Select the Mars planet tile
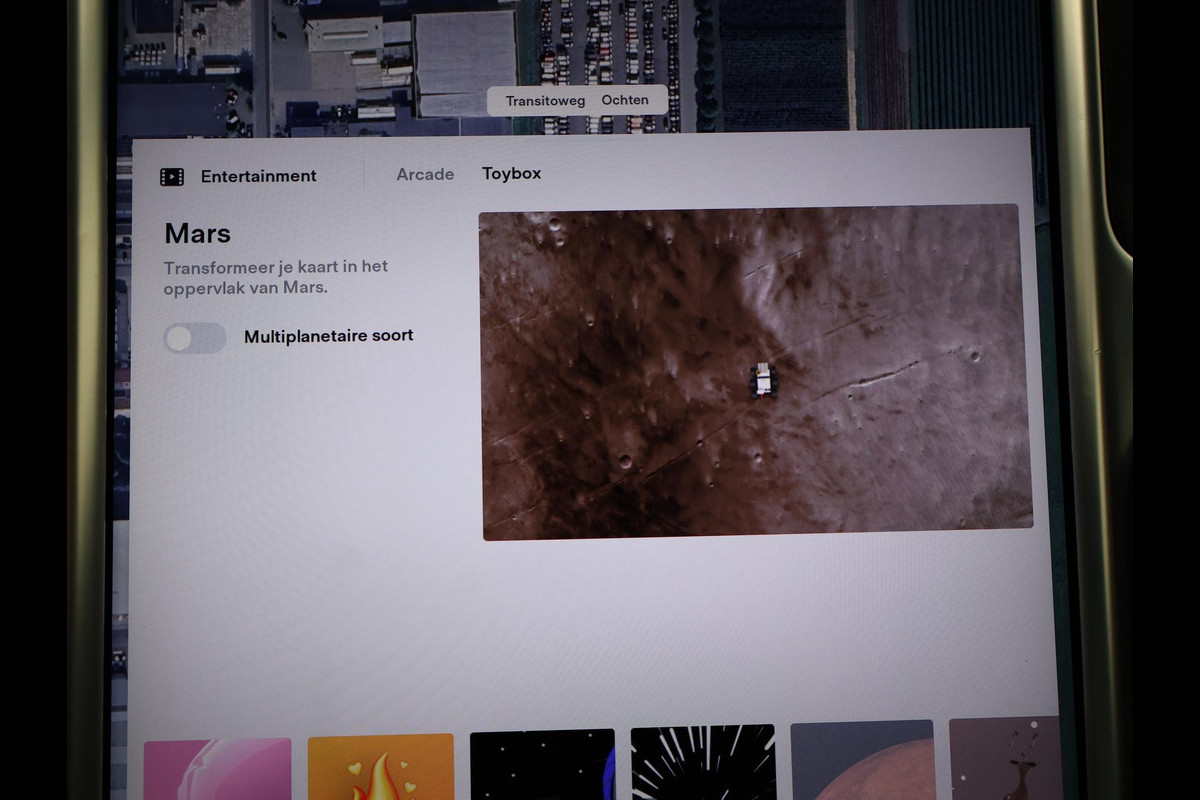 (862, 760)
